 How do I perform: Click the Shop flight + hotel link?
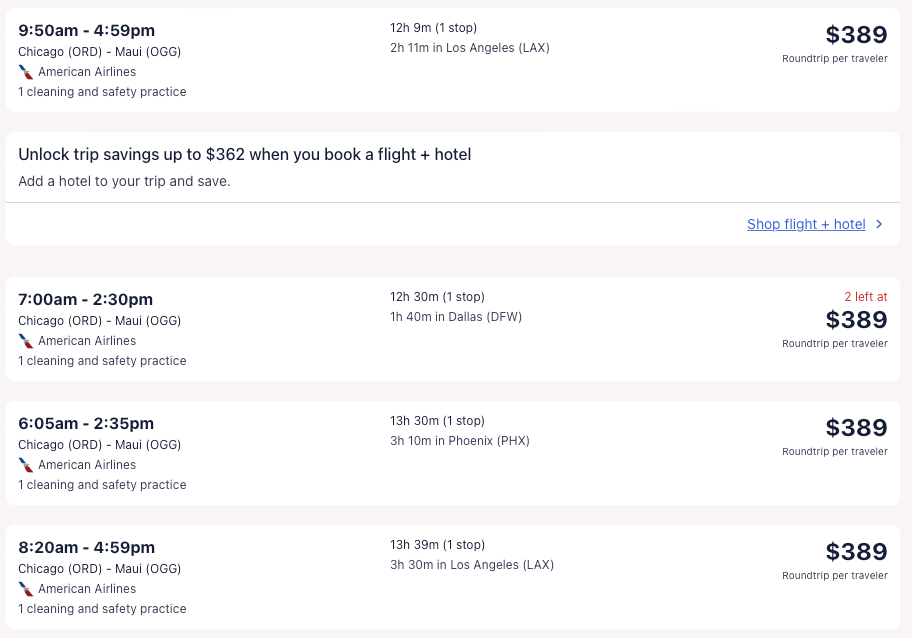click(x=806, y=224)
